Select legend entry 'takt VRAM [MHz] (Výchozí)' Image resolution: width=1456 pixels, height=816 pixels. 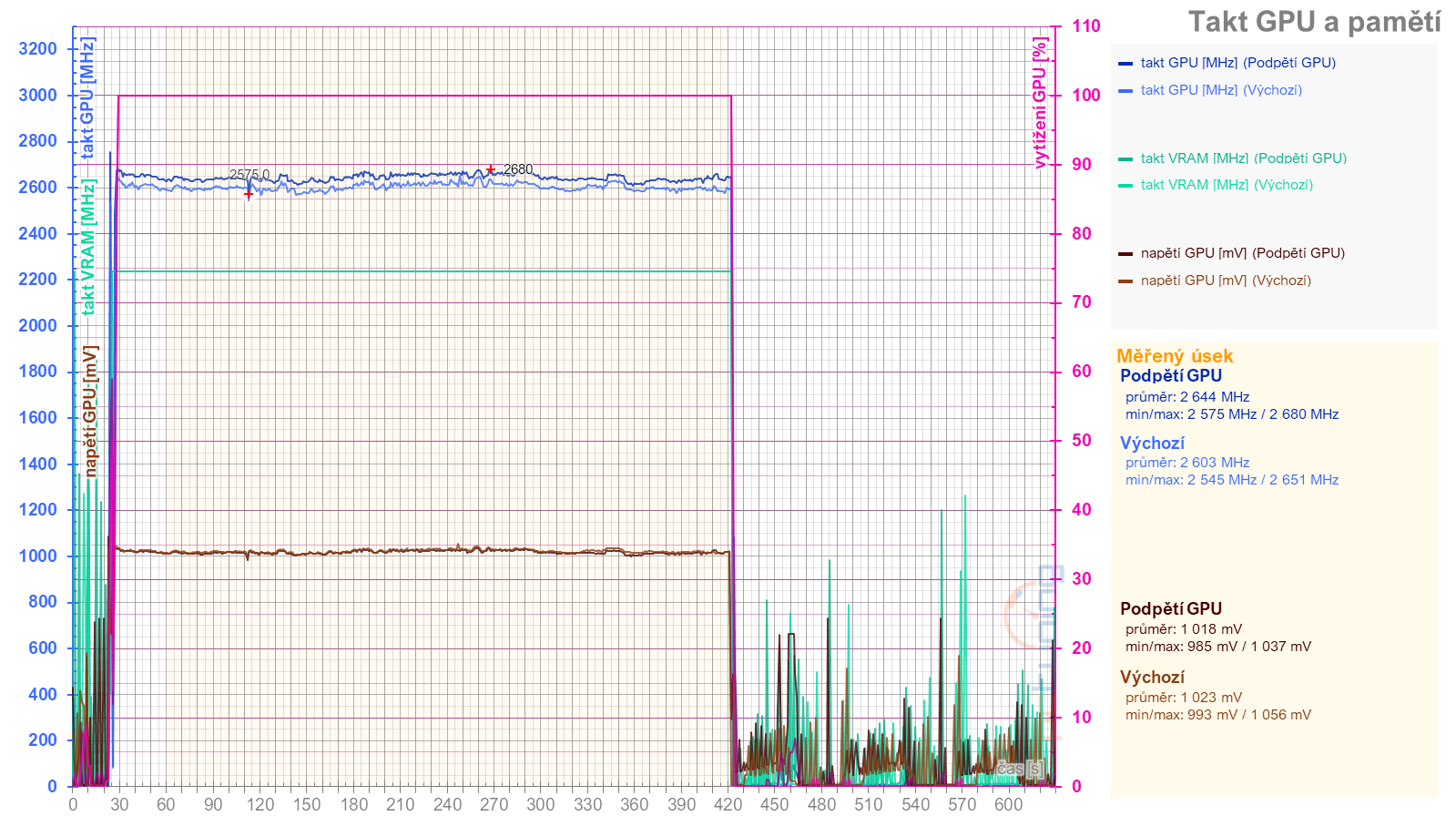[1227, 185]
